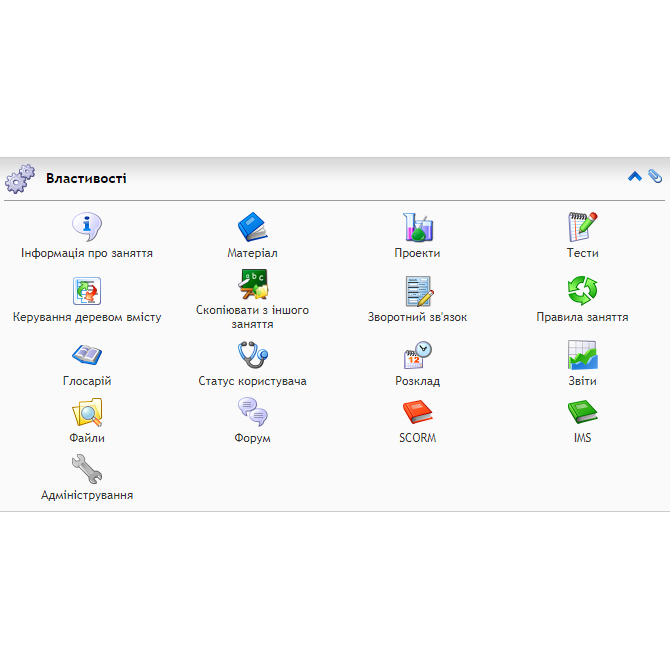Click the Статус користувача link

252,381
